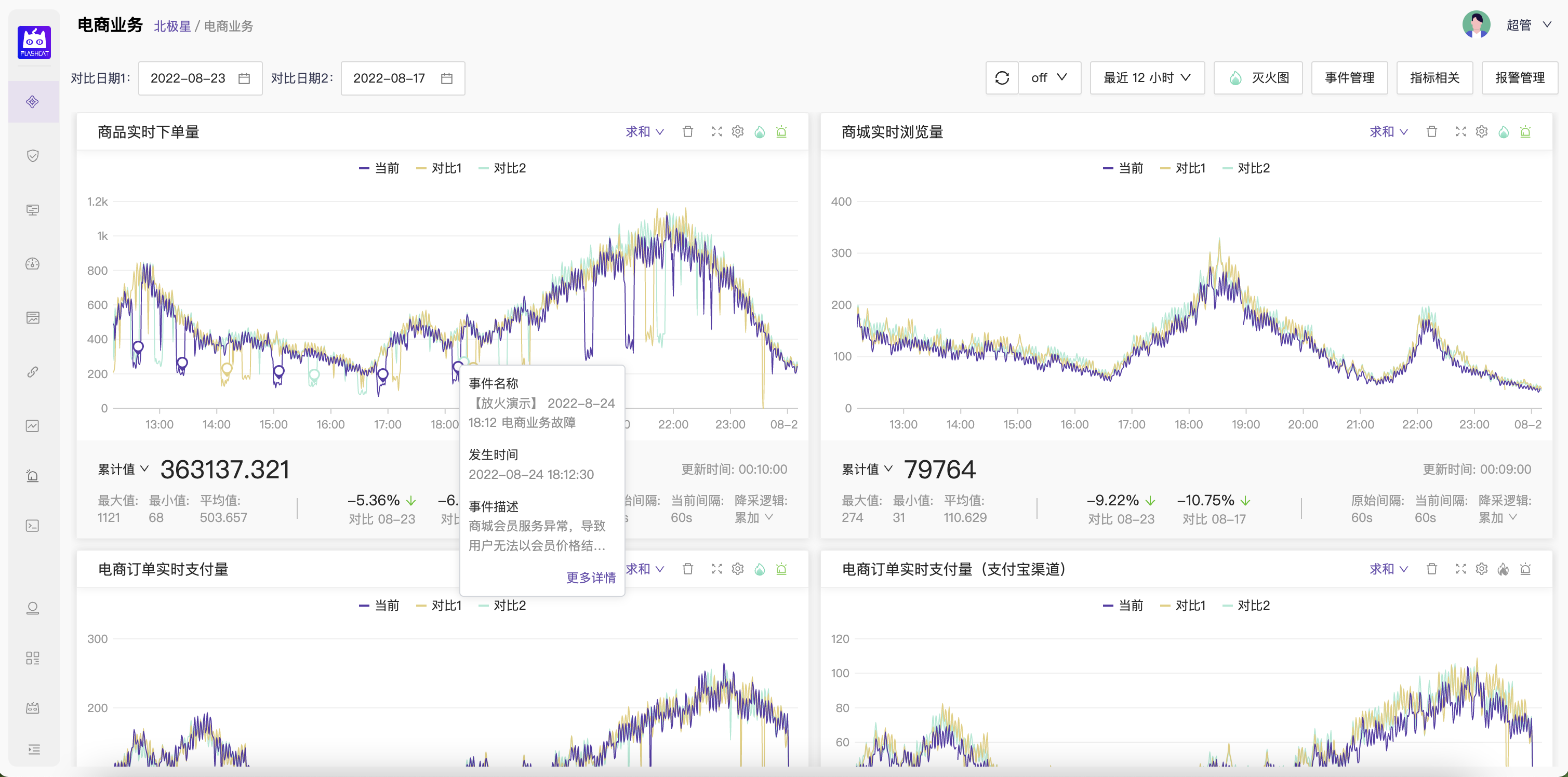Screen dimensions: 1568x777
Task: Open the terminal icon in left sidebar
Action: click(33, 526)
